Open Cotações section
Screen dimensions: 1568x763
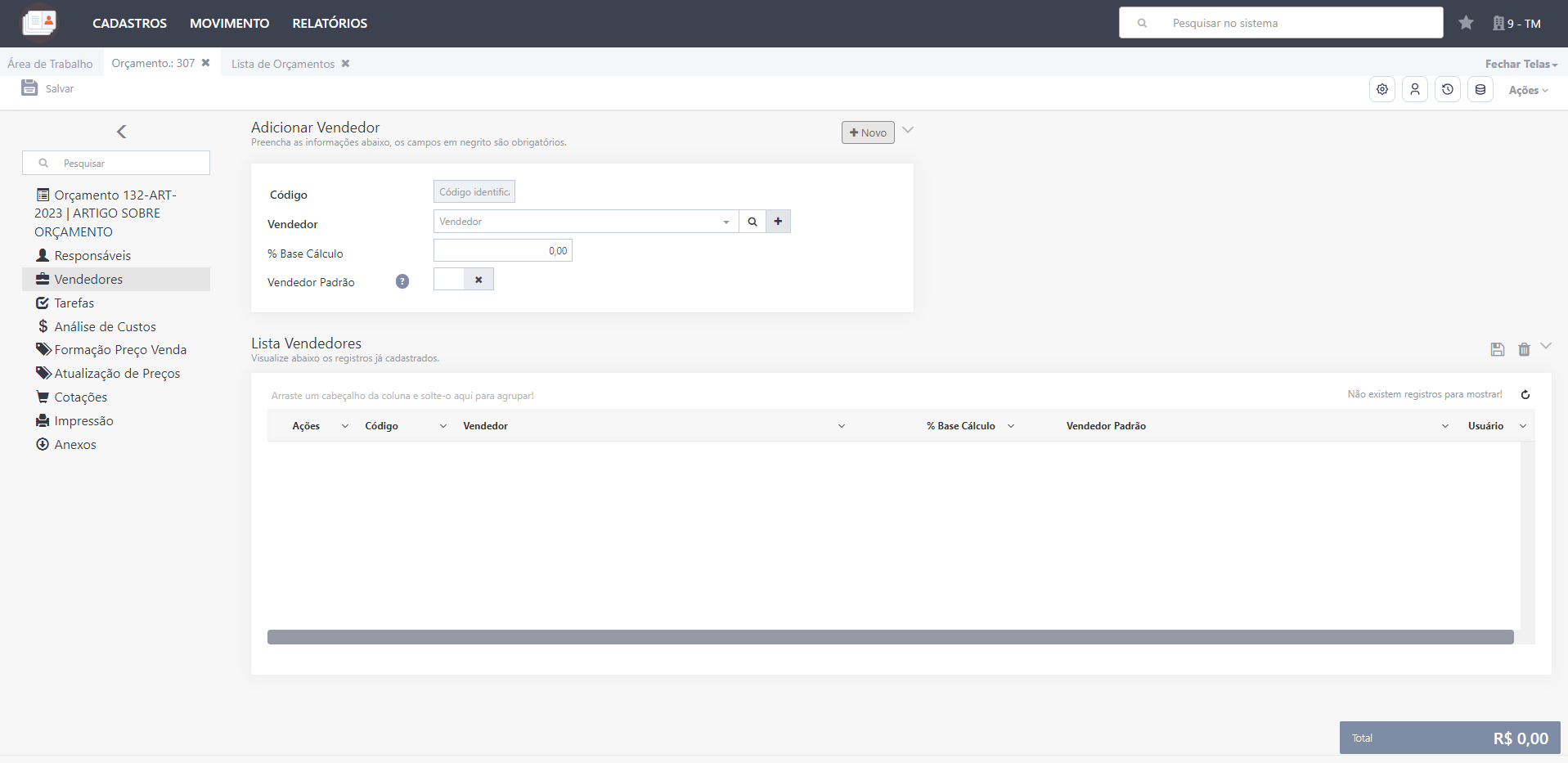click(116, 397)
